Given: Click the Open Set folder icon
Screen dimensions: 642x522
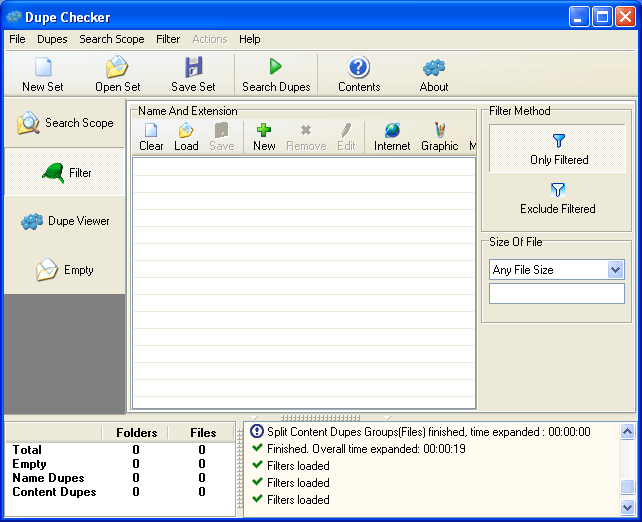Looking at the screenshot, I should click(117, 67).
